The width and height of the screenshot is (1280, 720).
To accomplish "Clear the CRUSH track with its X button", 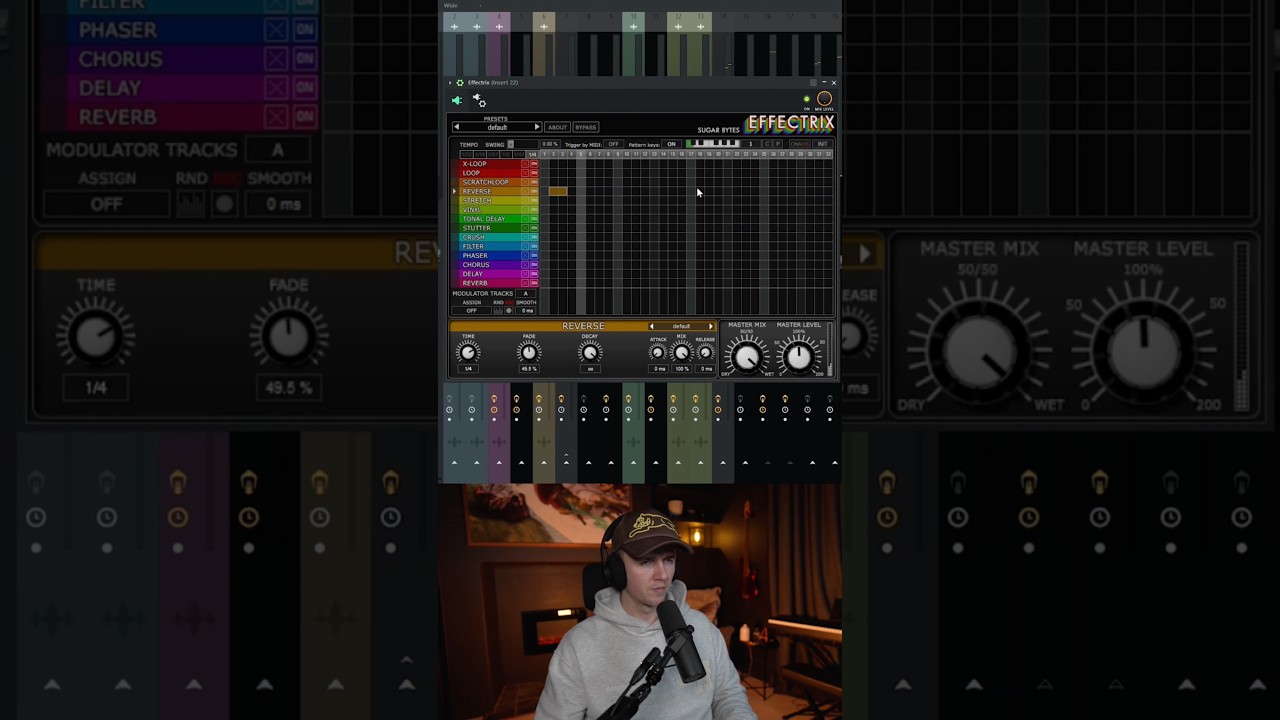I will coord(526,237).
